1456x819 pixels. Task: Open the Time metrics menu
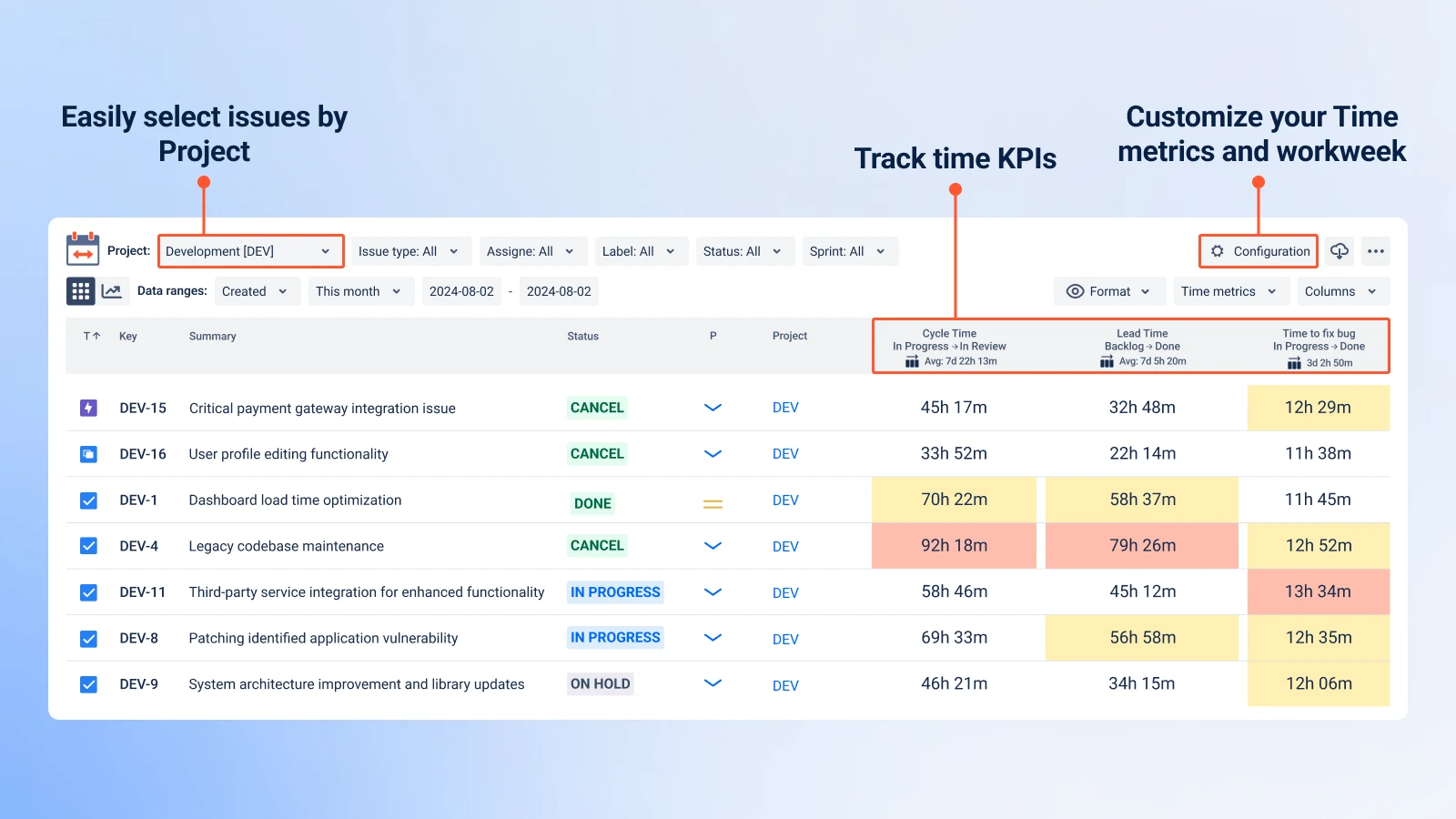click(x=1229, y=291)
